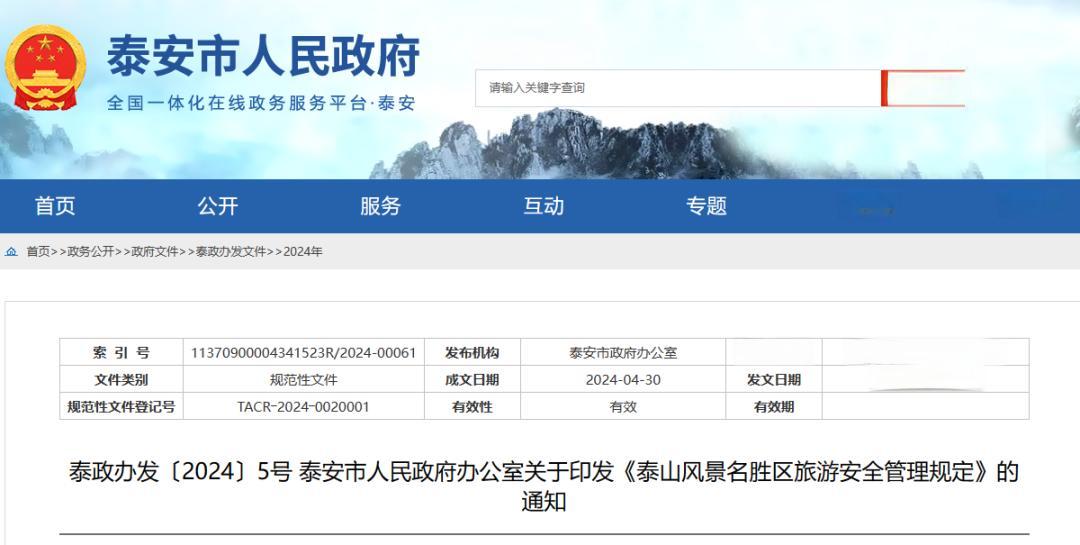Screen dimensions: 1080x545
Task: Click the index number 11370900004341523R/2024-00061
Action: tap(303, 353)
